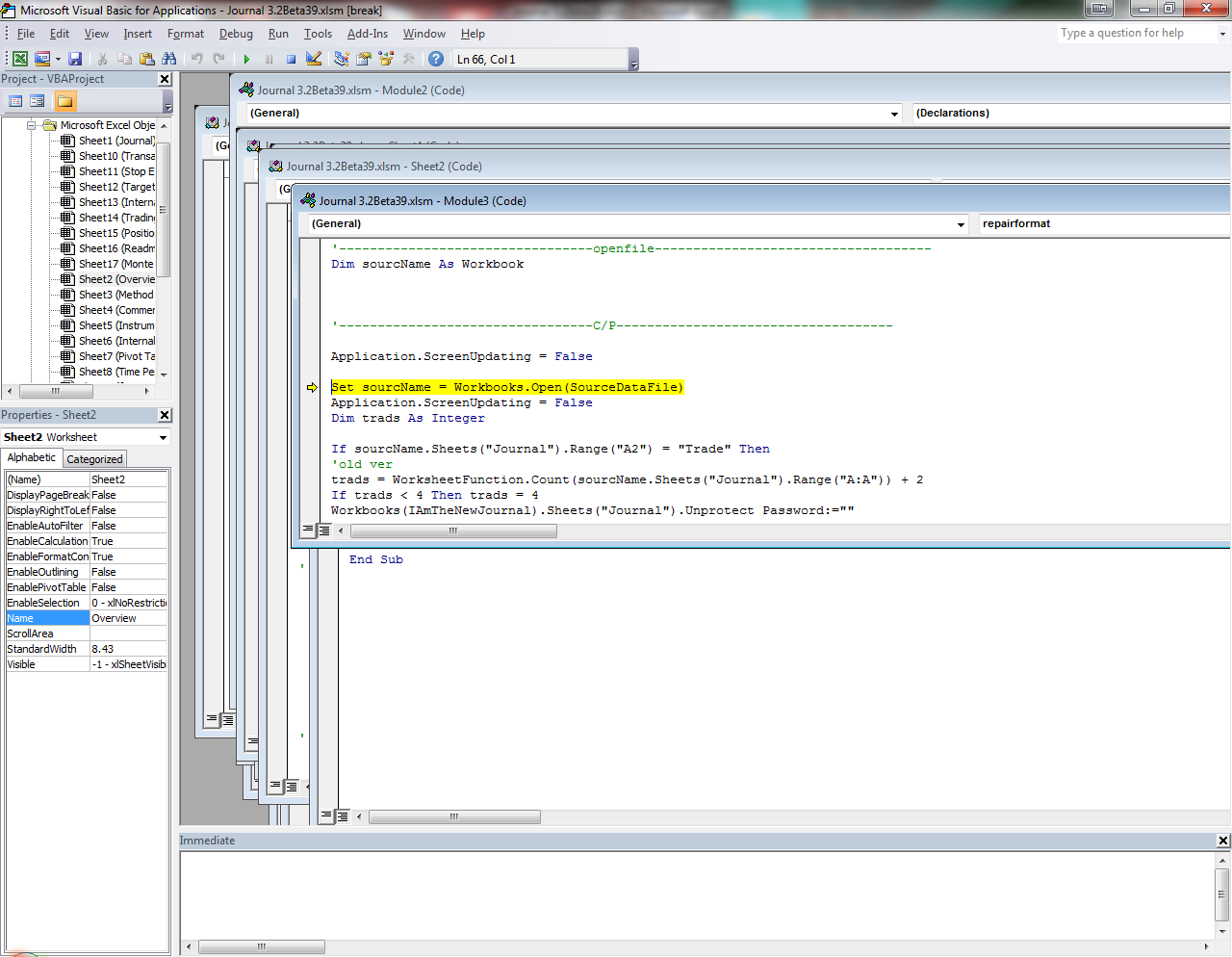Click Module3 horizontal scrollbar thumb
This screenshot has height=957, width=1232.
(x=452, y=530)
